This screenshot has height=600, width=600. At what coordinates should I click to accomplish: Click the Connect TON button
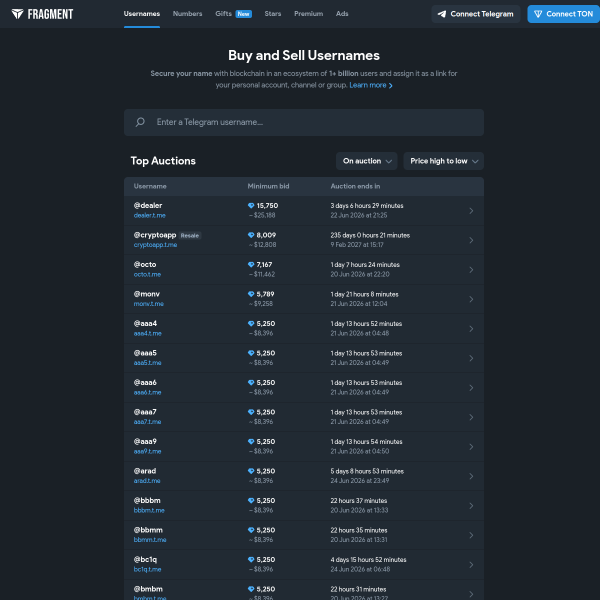click(564, 14)
